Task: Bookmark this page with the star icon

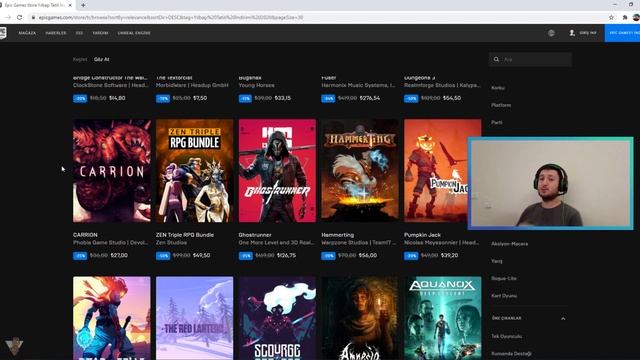Action: click(611, 18)
